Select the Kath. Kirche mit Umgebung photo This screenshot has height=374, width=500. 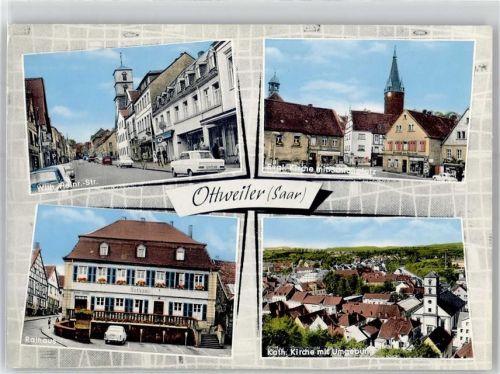coord(367,287)
